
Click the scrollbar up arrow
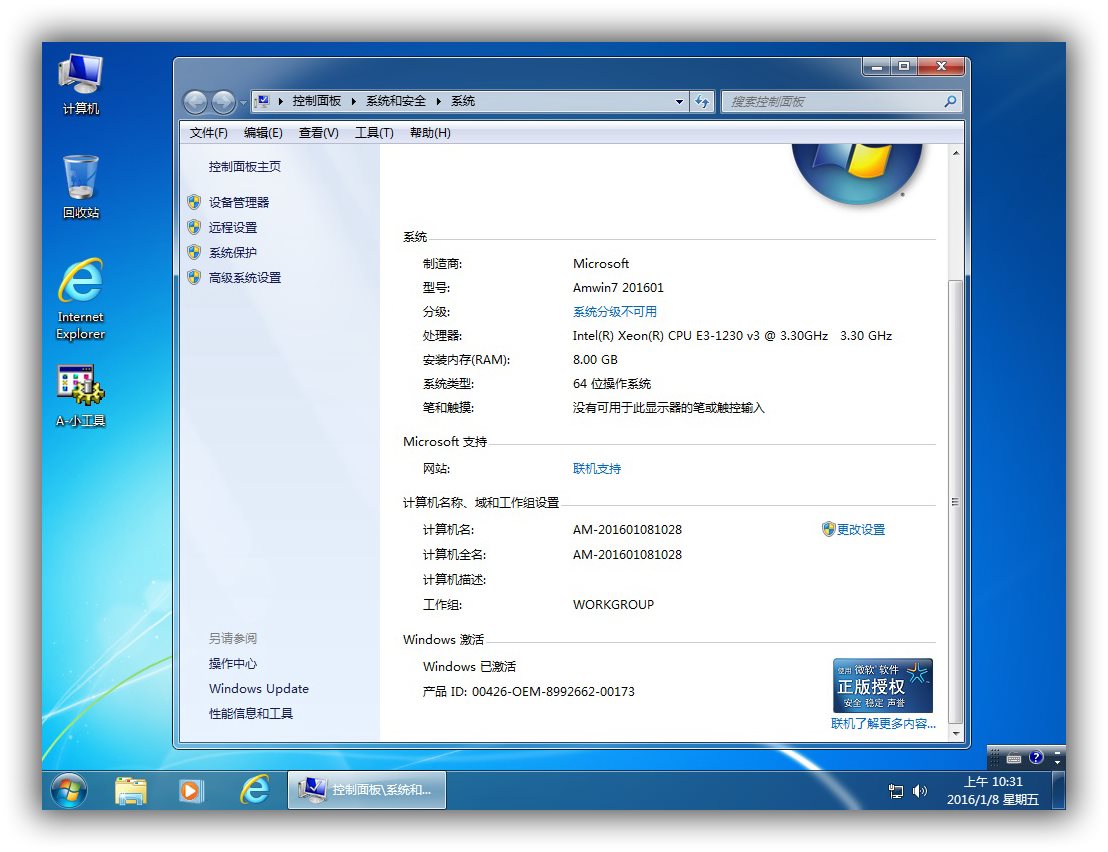click(x=955, y=153)
